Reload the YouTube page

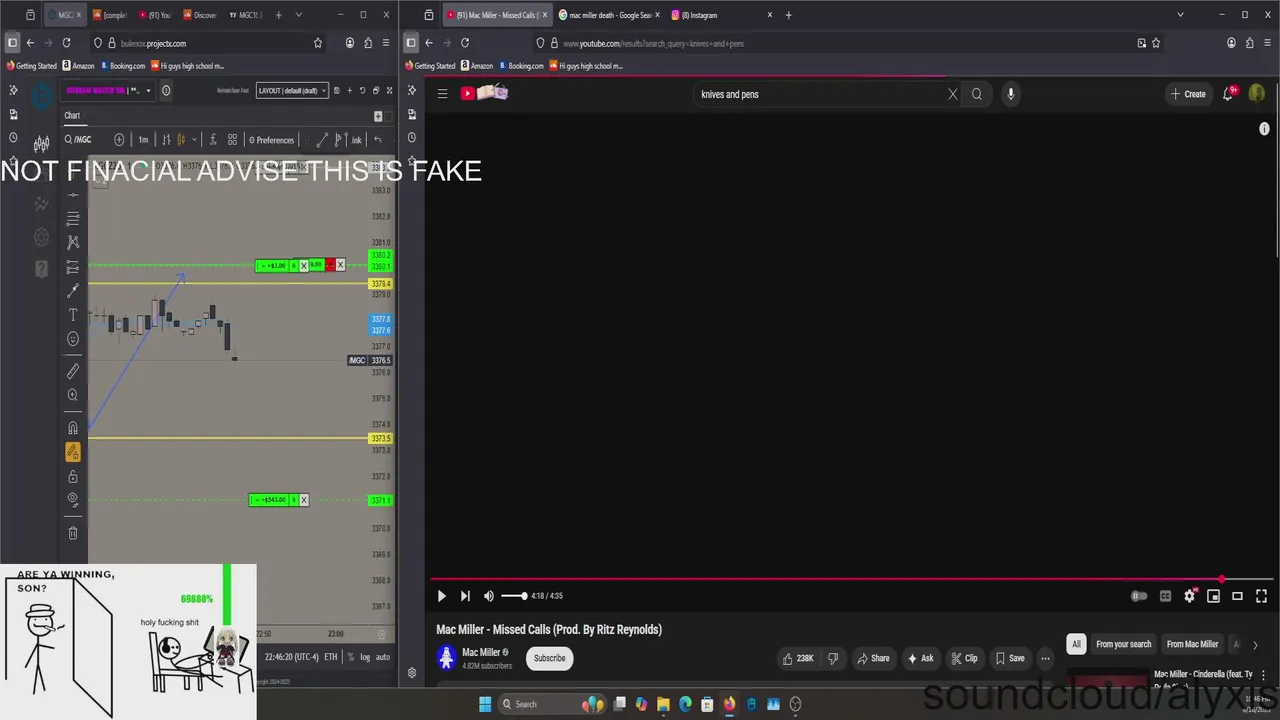tap(465, 43)
